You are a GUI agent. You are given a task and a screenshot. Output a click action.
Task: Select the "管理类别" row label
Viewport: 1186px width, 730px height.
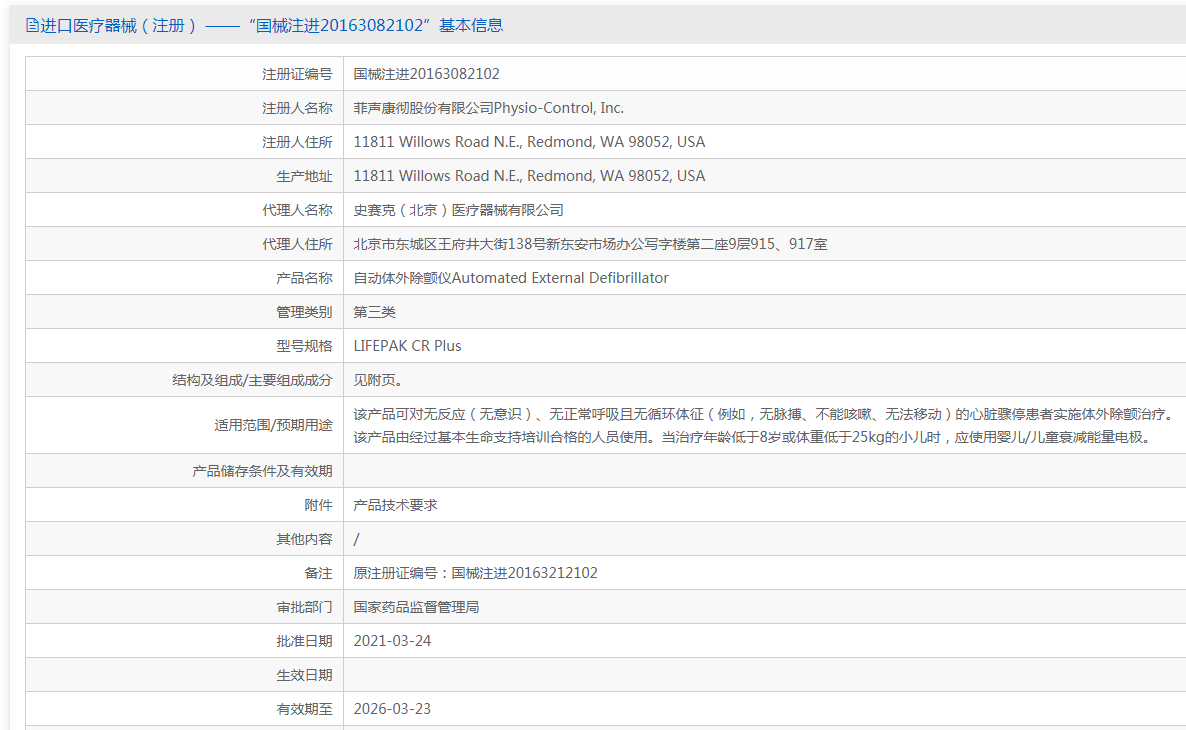[304, 312]
